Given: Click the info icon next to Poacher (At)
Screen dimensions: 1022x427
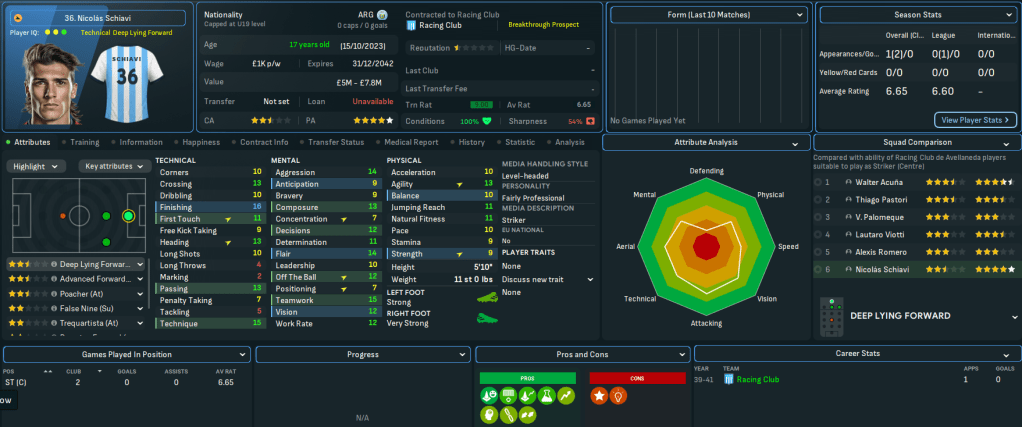Looking at the screenshot, I should (55, 294).
